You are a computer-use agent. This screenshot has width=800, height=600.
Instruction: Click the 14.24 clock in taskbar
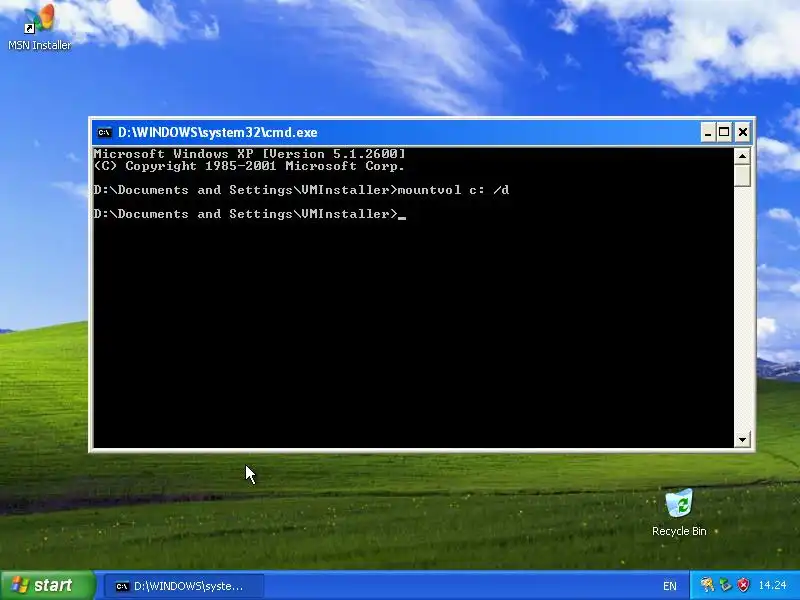pyautogui.click(x=772, y=585)
